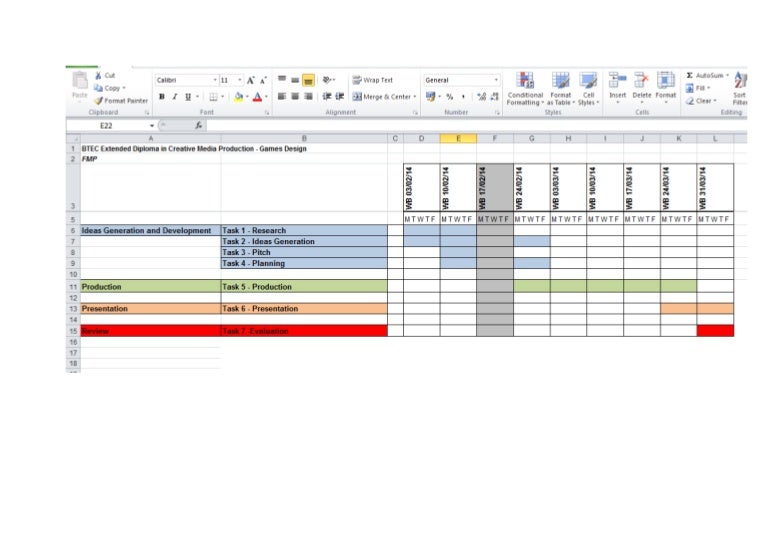
Task: Apply percent style format
Action: (x=450, y=96)
